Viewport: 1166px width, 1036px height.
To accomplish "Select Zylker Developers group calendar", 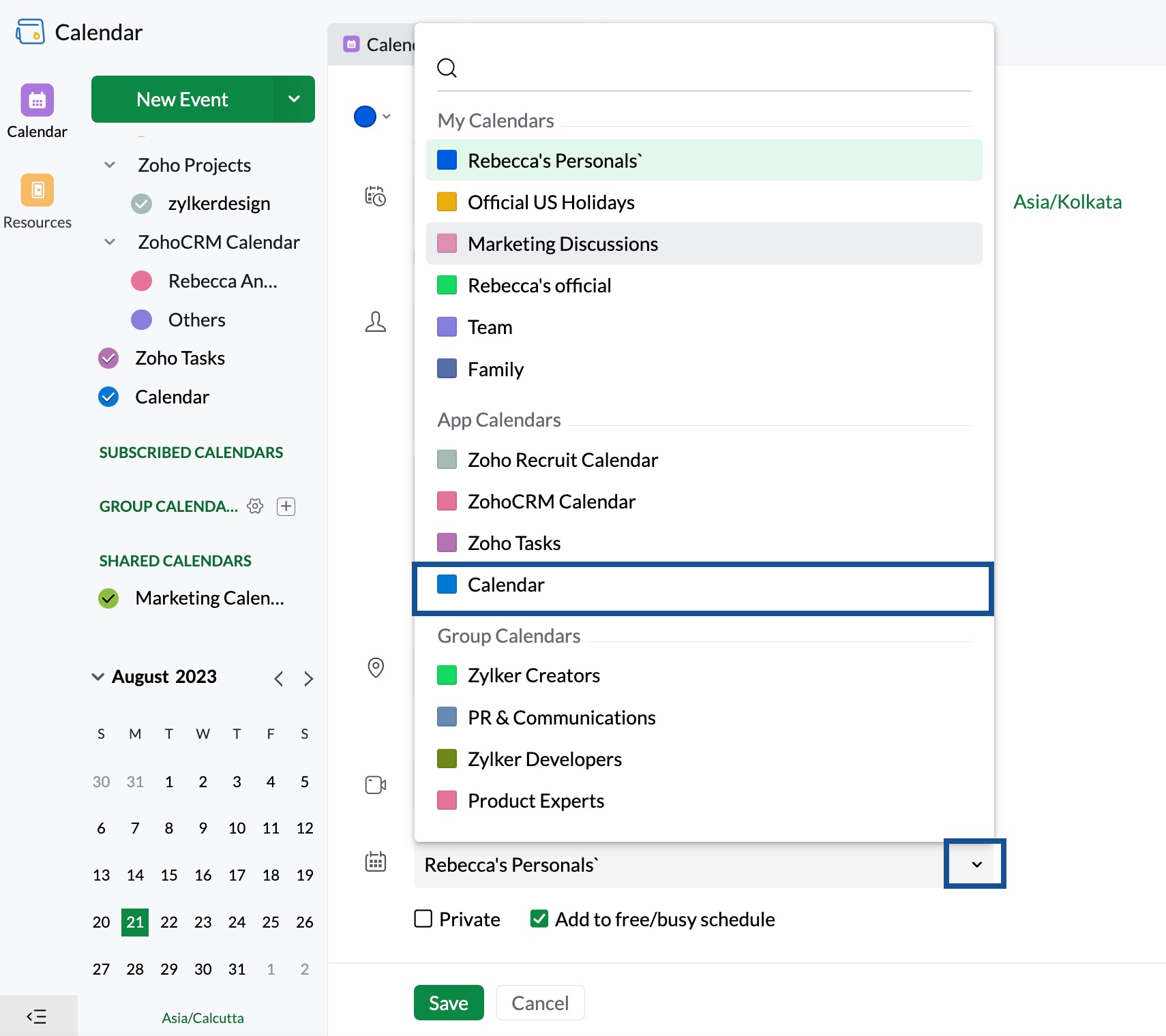I will [704, 759].
